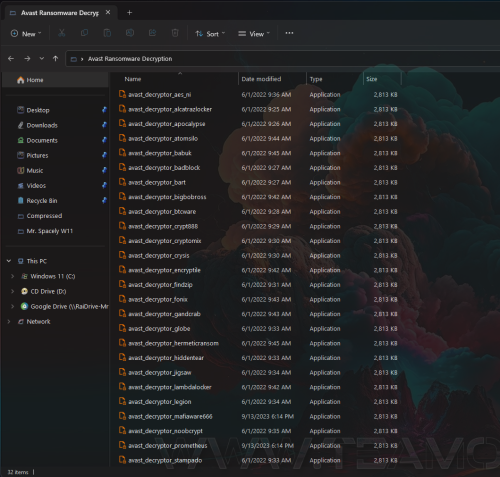The width and height of the screenshot is (500, 477).
Task: Expand the Network tree node
Action: [9, 322]
